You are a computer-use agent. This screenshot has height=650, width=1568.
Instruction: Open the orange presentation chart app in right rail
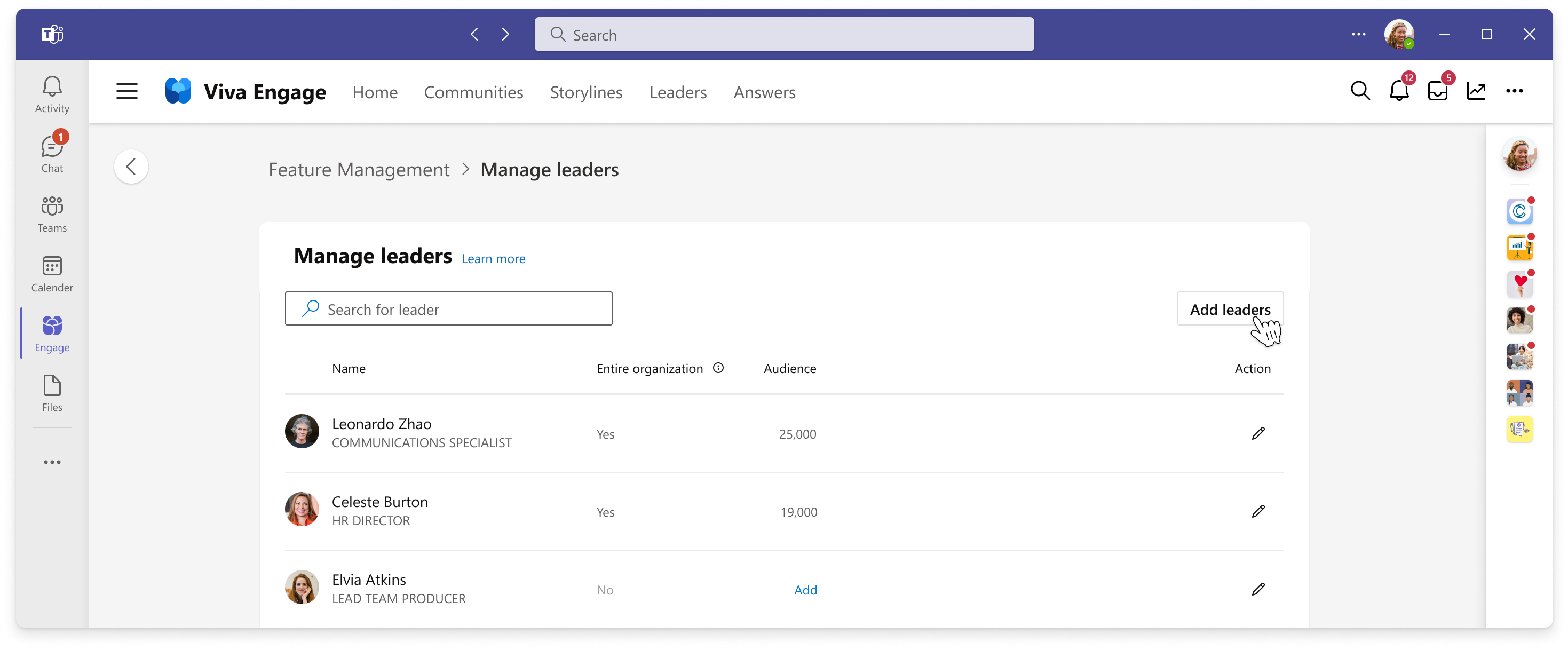1519,248
